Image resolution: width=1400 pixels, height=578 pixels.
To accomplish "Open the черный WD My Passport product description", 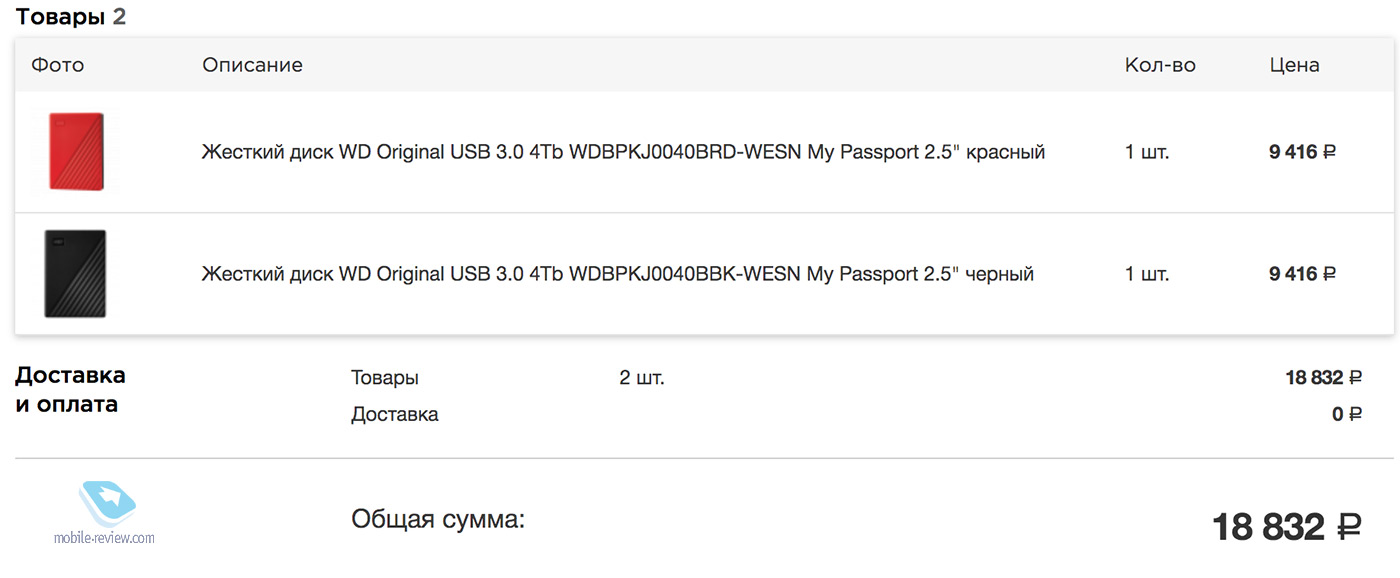I will (617, 273).
